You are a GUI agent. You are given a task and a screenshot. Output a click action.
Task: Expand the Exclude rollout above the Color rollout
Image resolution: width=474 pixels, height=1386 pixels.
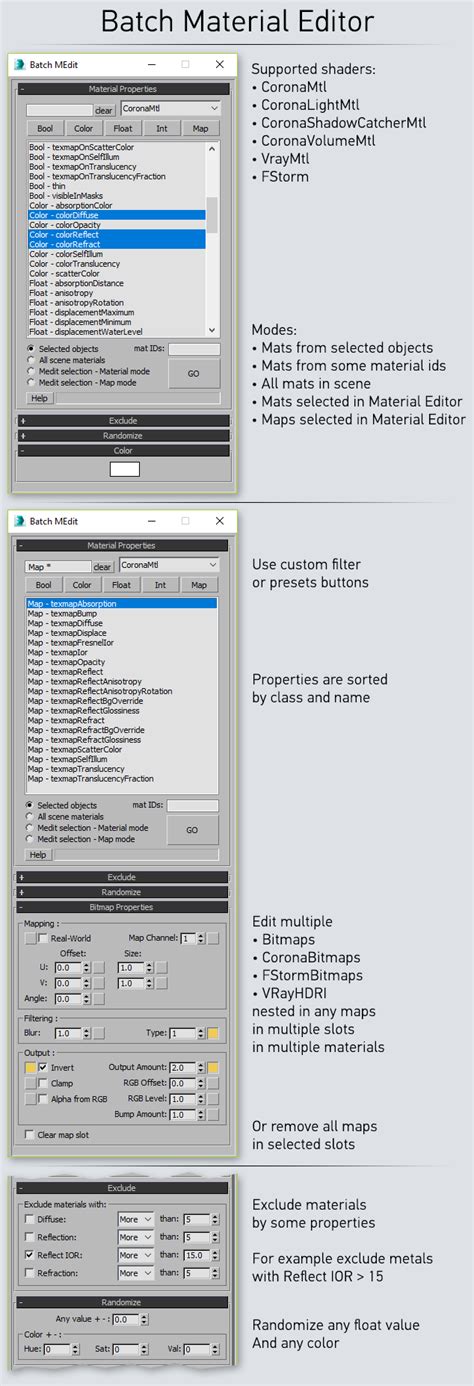[x=123, y=420]
